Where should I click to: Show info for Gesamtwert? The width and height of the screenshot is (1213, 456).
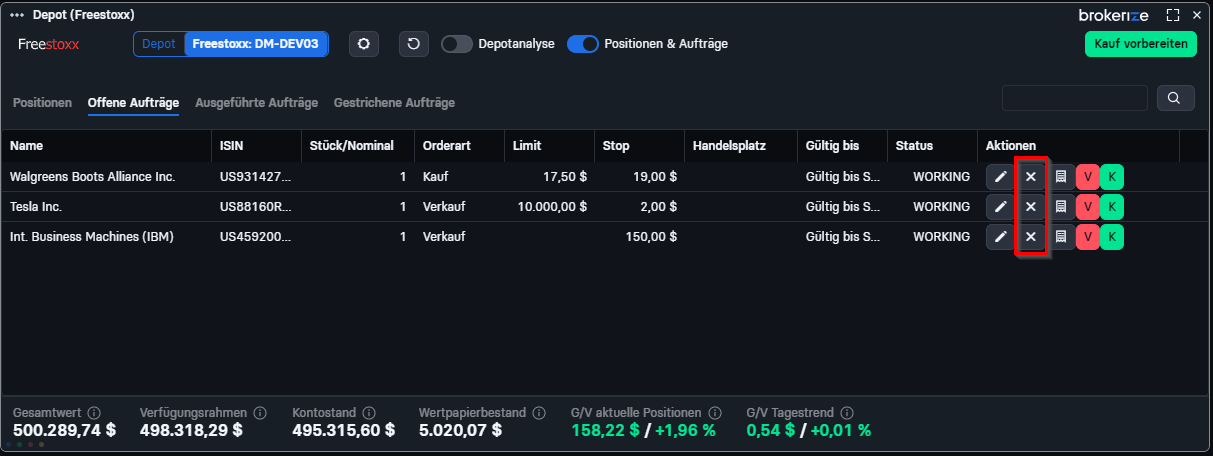(x=94, y=413)
